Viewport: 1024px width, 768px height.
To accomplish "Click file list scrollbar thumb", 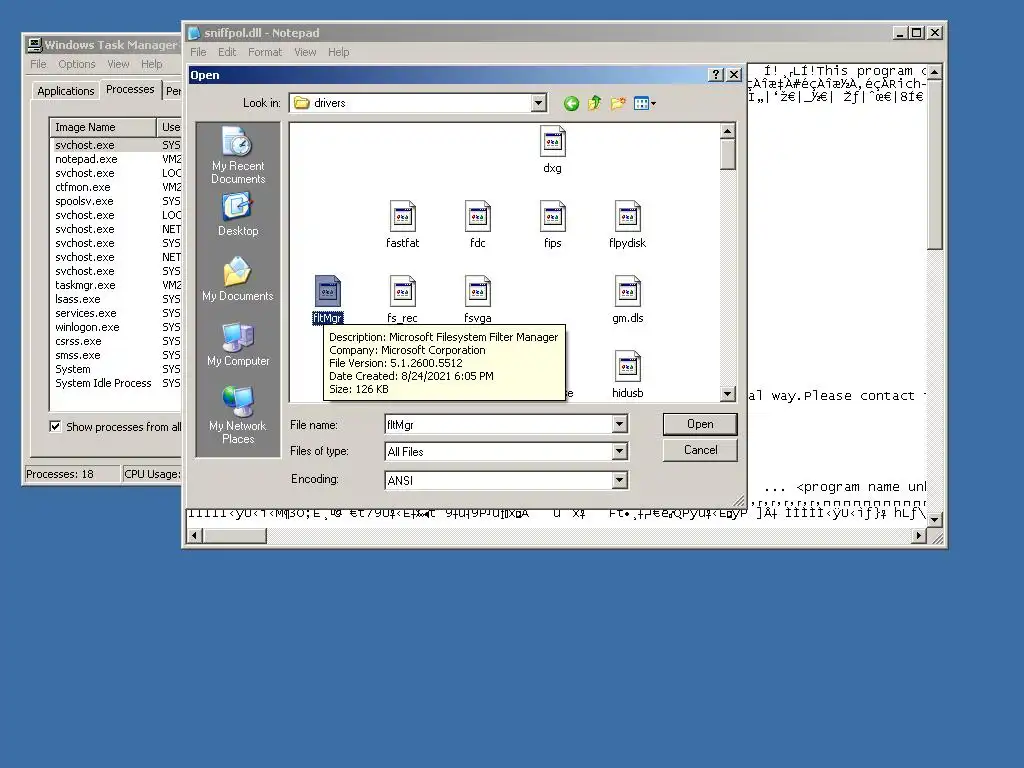I will click(728, 155).
